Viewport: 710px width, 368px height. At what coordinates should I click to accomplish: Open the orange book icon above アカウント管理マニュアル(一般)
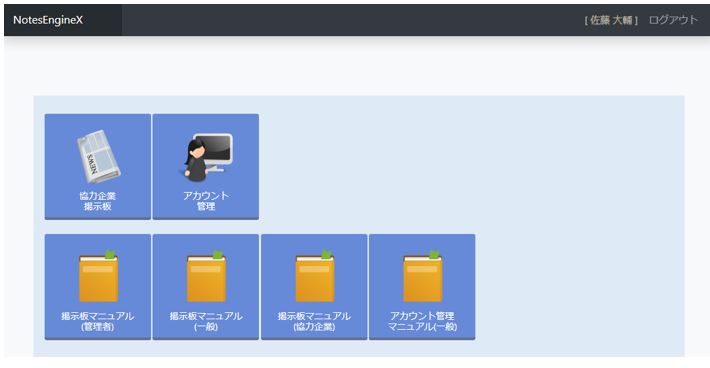tap(423, 276)
